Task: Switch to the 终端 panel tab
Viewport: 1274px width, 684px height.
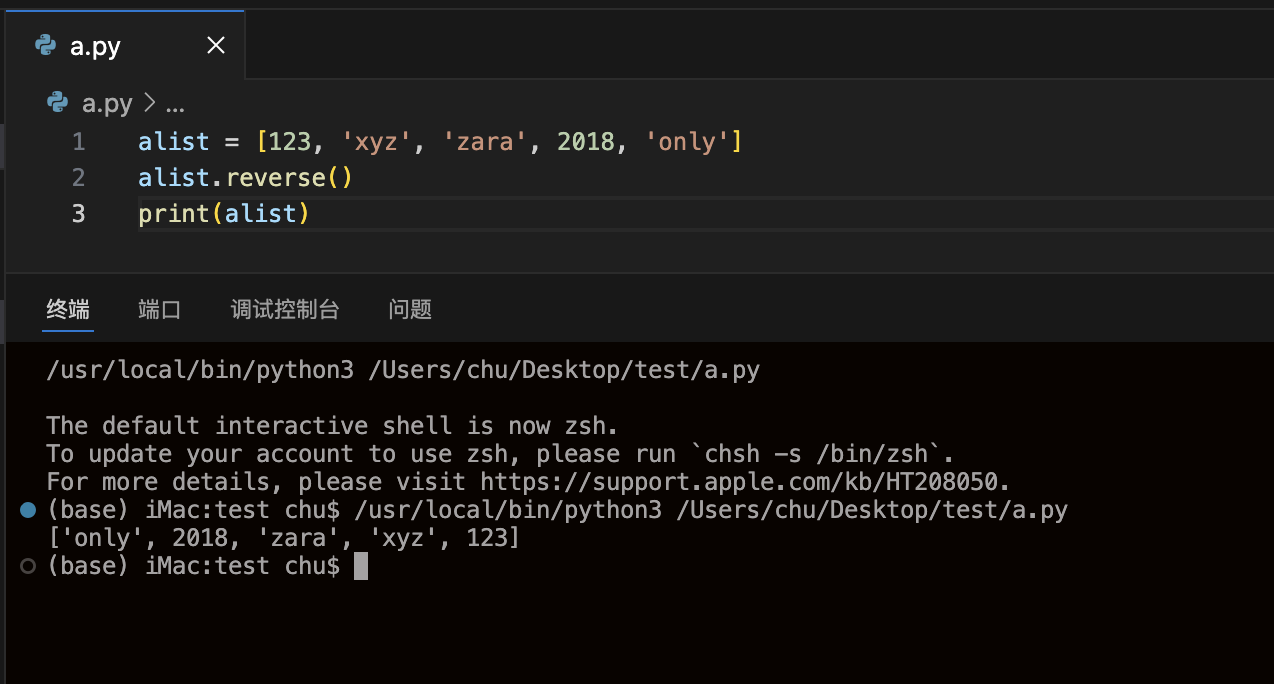Action: click(68, 309)
